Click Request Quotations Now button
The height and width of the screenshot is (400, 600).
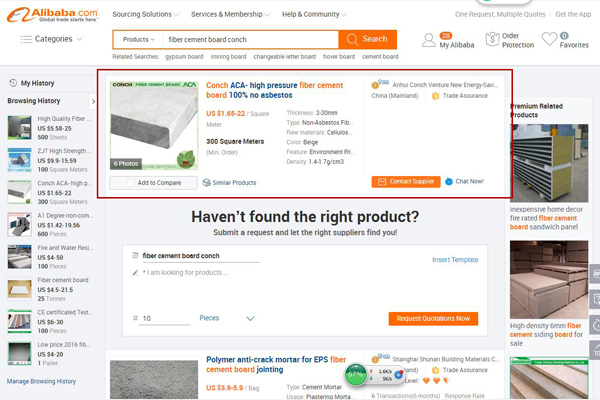click(x=433, y=318)
